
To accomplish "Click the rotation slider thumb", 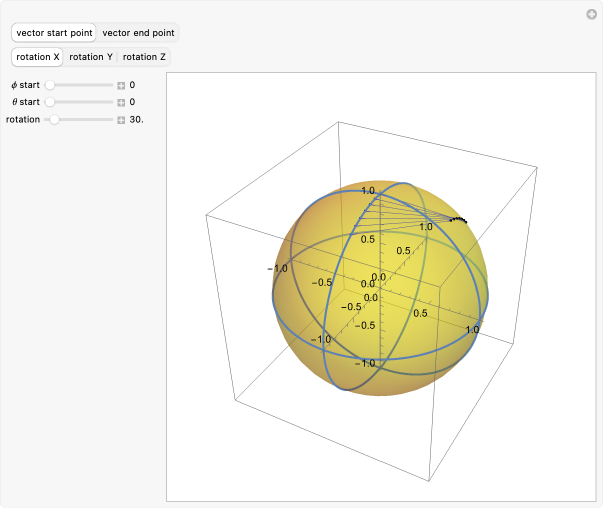I will [x=55, y=120].
